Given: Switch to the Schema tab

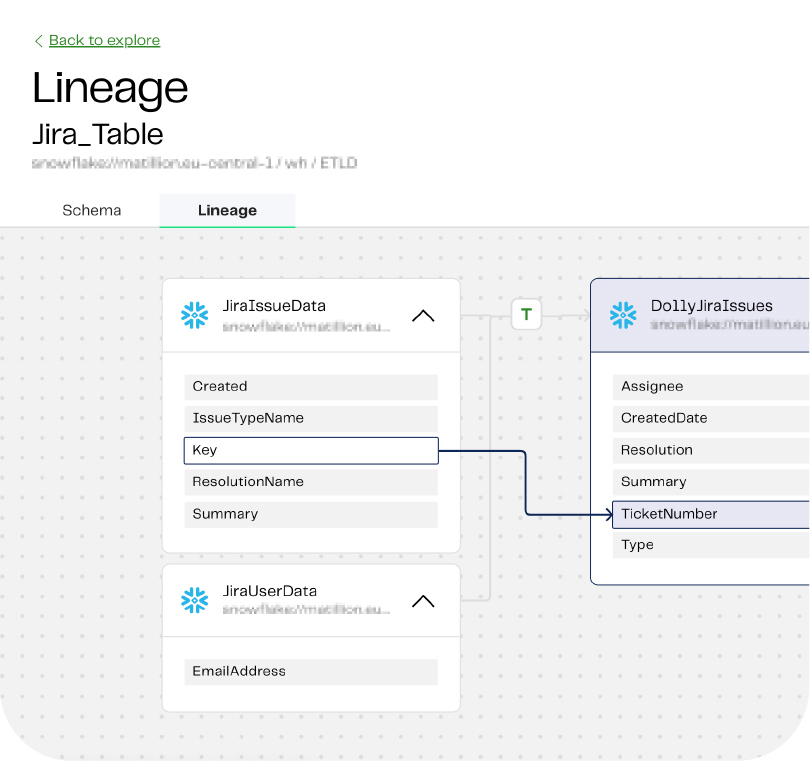Looking at the screenshot, I should click(x=91, y=210).
